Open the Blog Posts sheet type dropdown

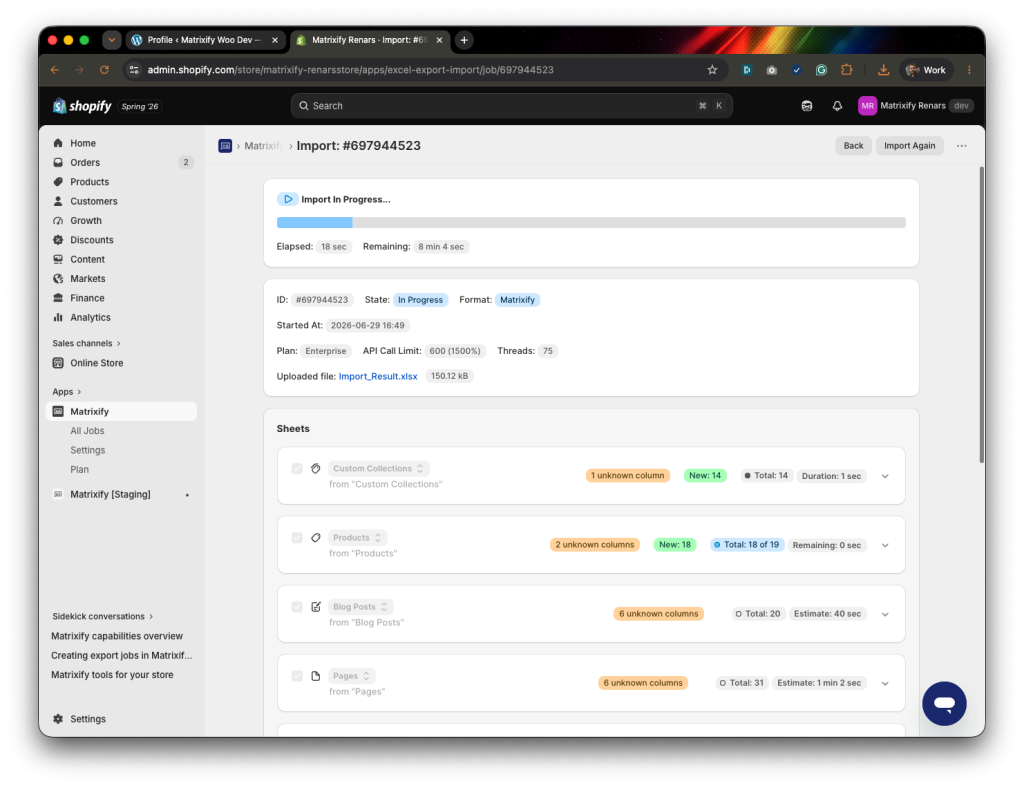click(360, 607)
